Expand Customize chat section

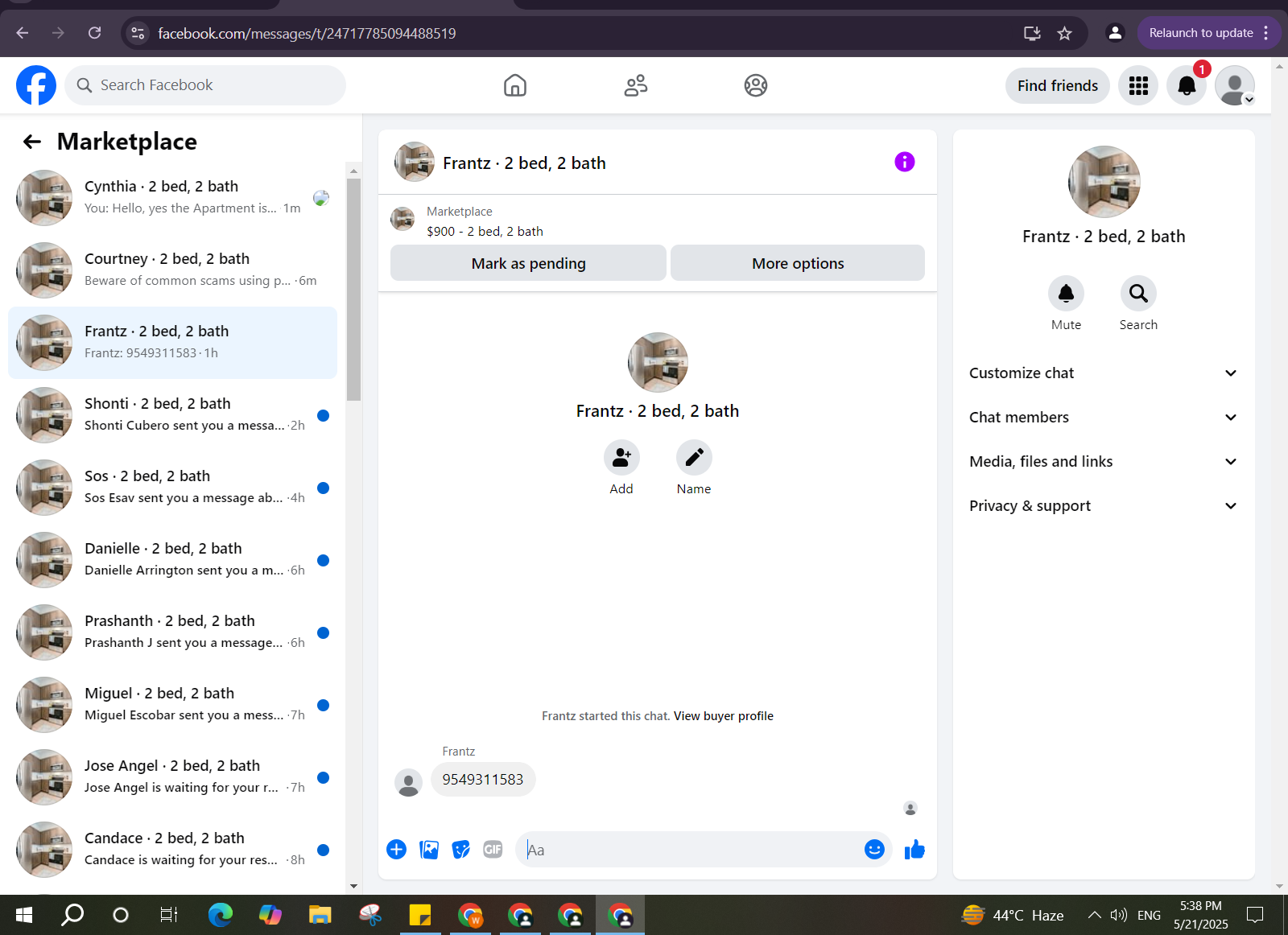coord(1103,373)
